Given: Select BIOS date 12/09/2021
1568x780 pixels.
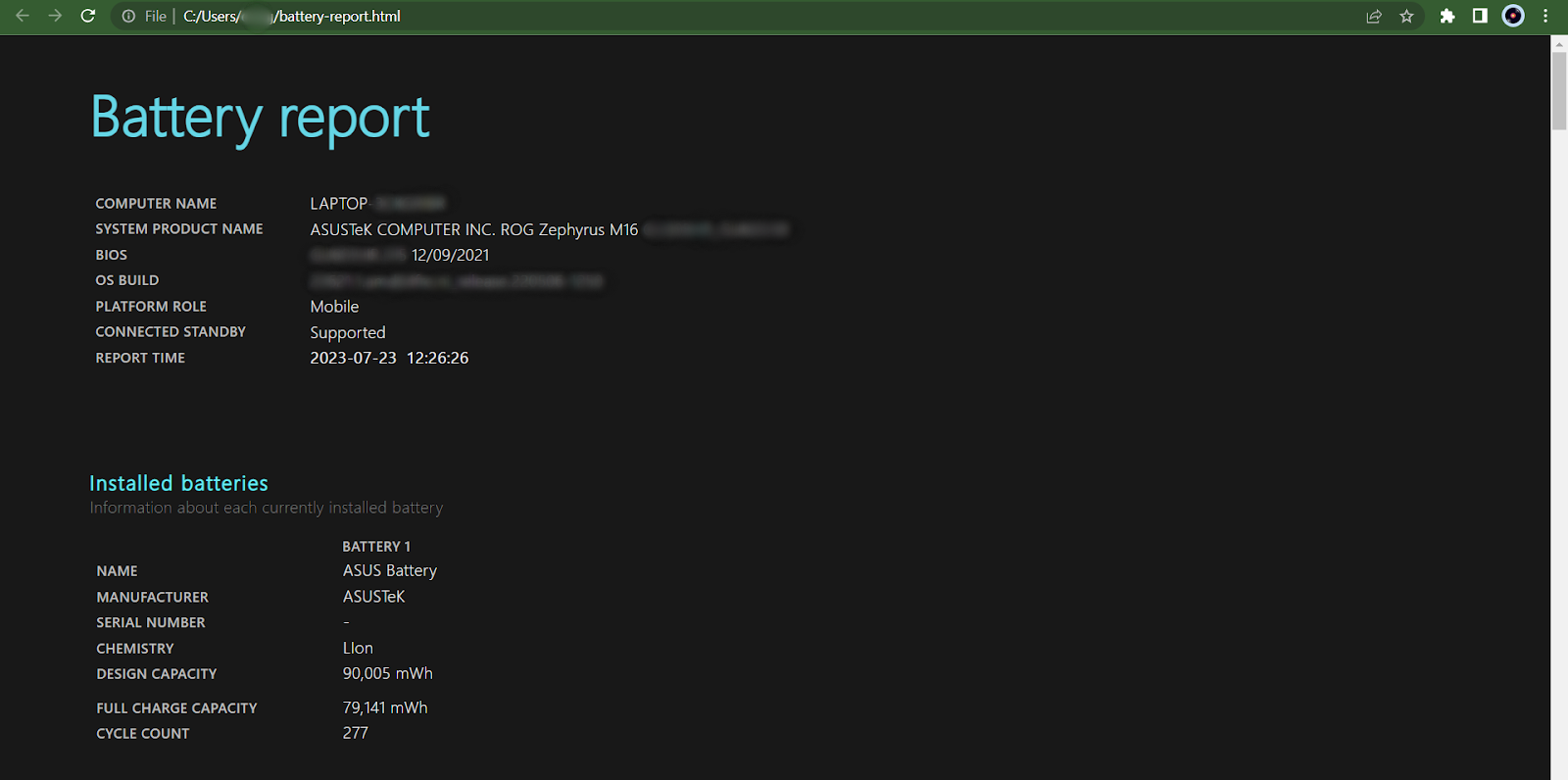Looking at the screenshot, I should 450,255.
